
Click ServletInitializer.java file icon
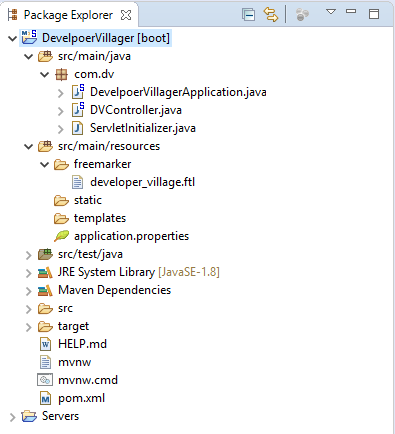click(x=77, y=128)
